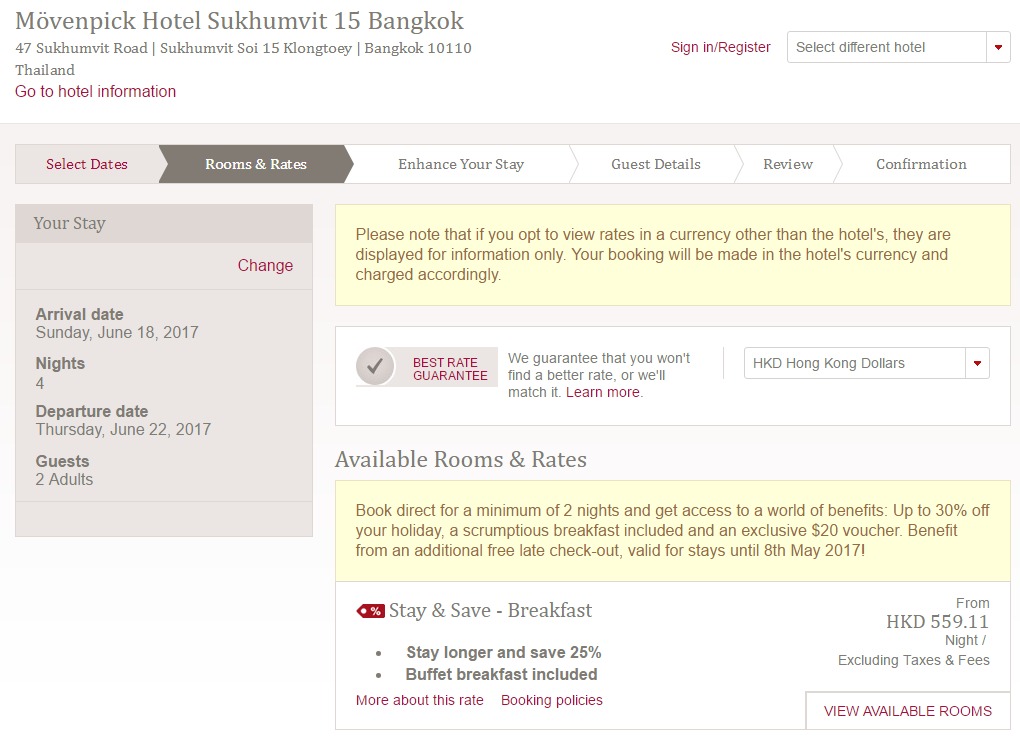Viewport: 1020px width, 737px height.
Task: Click the Best Rate Guarantee checkmark icon
Action: point(376,366)
